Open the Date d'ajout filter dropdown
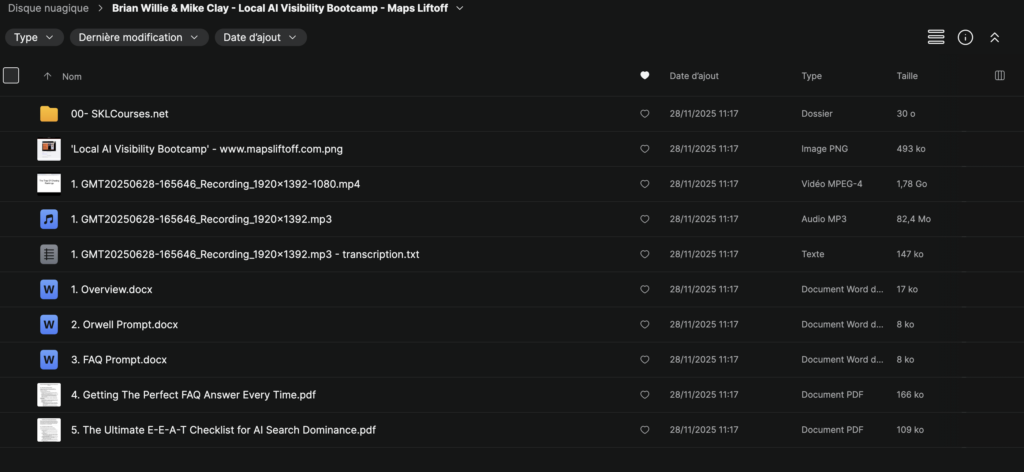 [x=260, y=37]
